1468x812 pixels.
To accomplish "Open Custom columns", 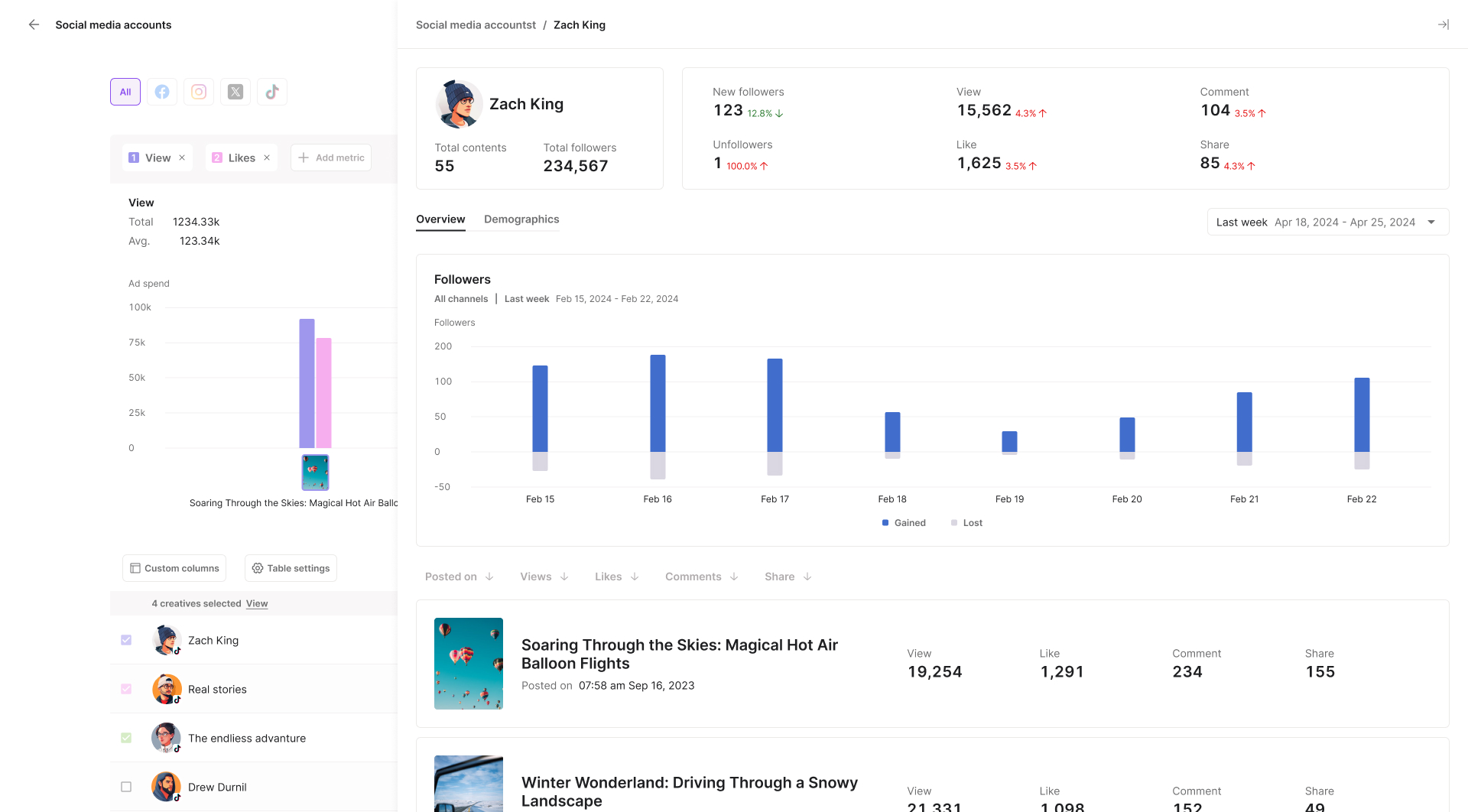I will [x=174, y=568].
